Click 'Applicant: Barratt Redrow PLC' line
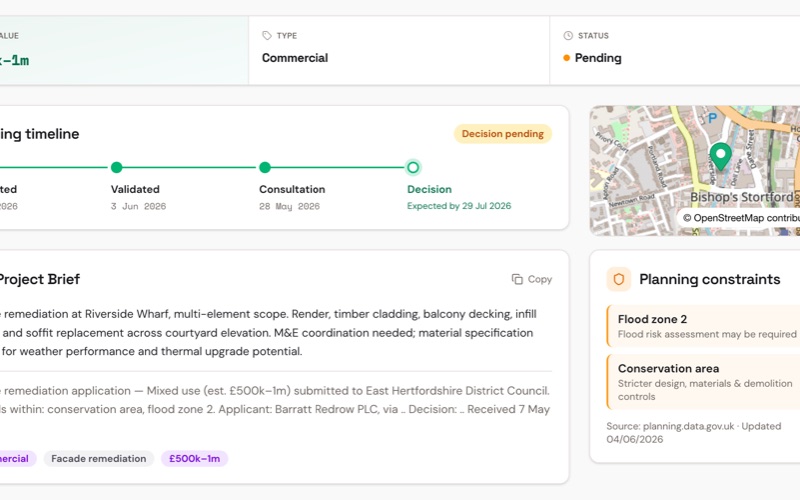The height and width of the screenshot is (500, 800). coord(298,409)
